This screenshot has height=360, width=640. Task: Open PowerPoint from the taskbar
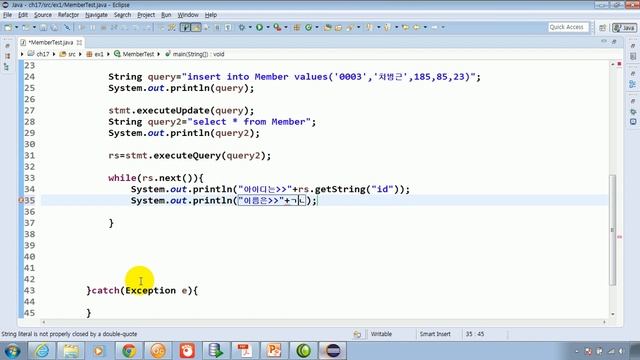pos(274,351)
